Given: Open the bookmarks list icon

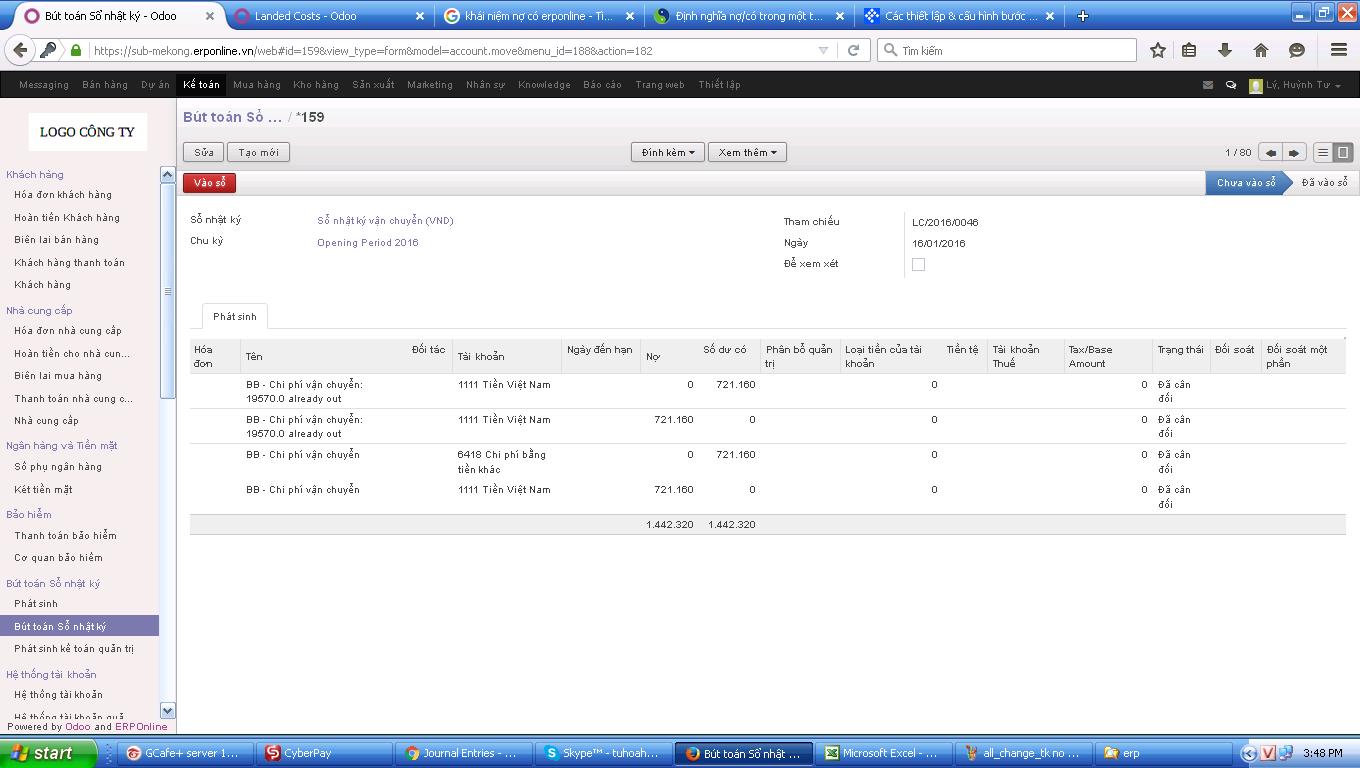Looking at the screenshot, I should [1189, 50].
